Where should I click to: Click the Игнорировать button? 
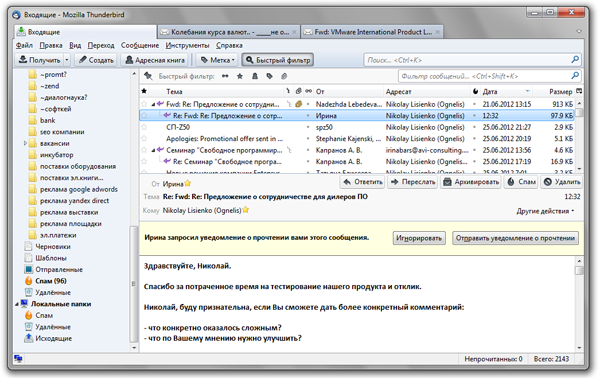click(x=419, y=238)
